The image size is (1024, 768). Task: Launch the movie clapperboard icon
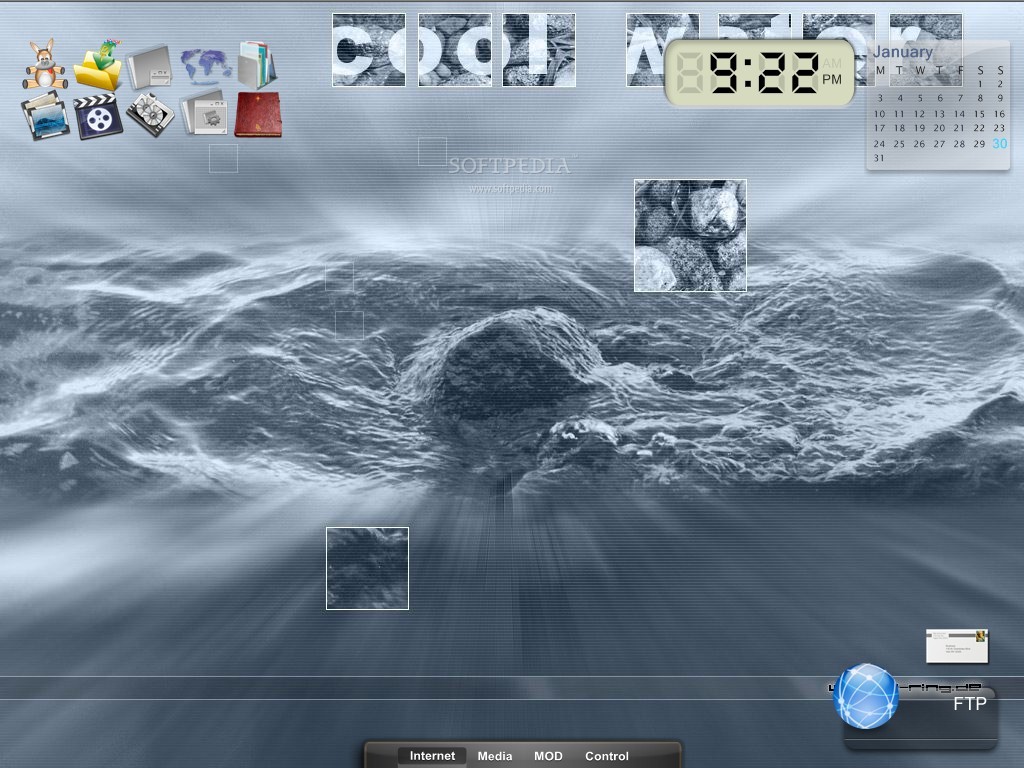[98, 116]
